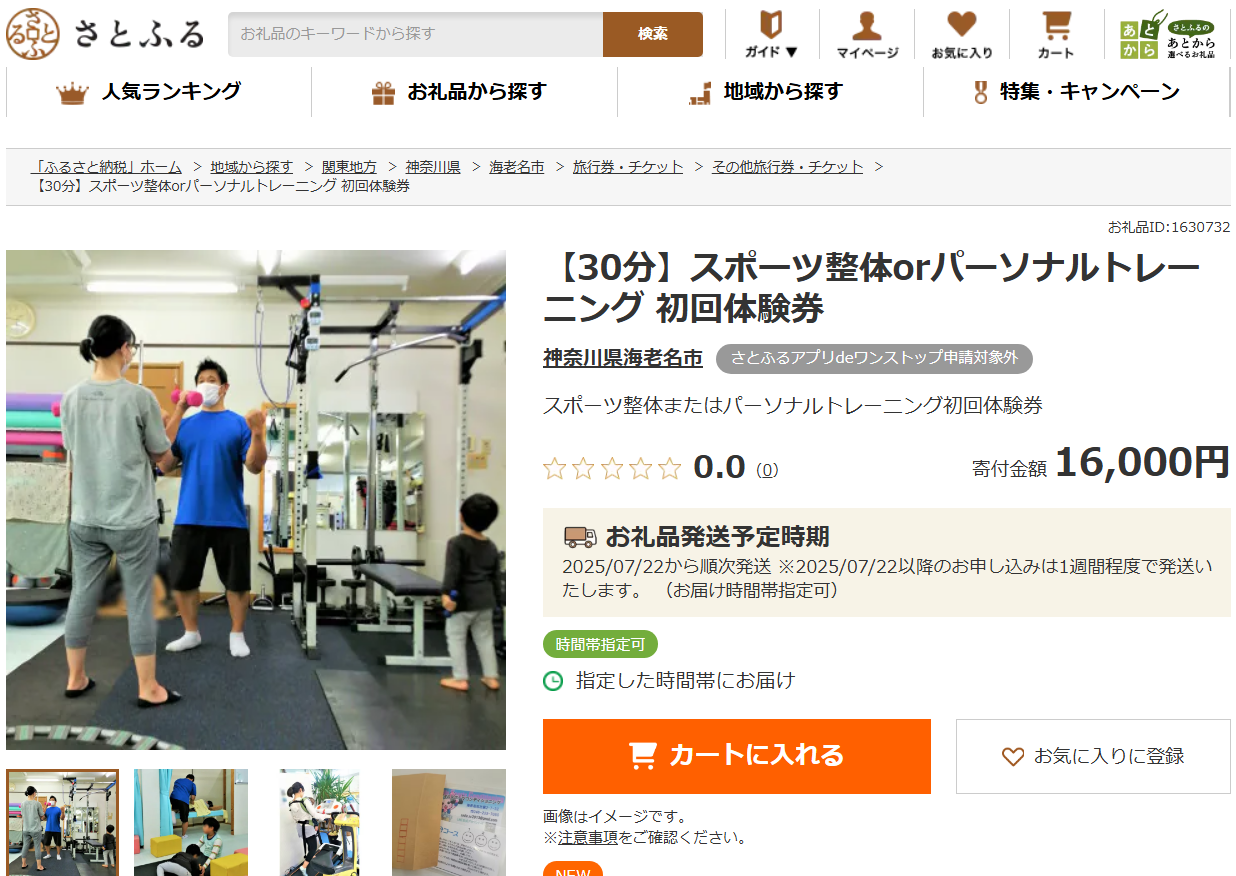Click the マイページ person icon
The width and height of the screenshot is (1236, 876).
pos(867,35)
